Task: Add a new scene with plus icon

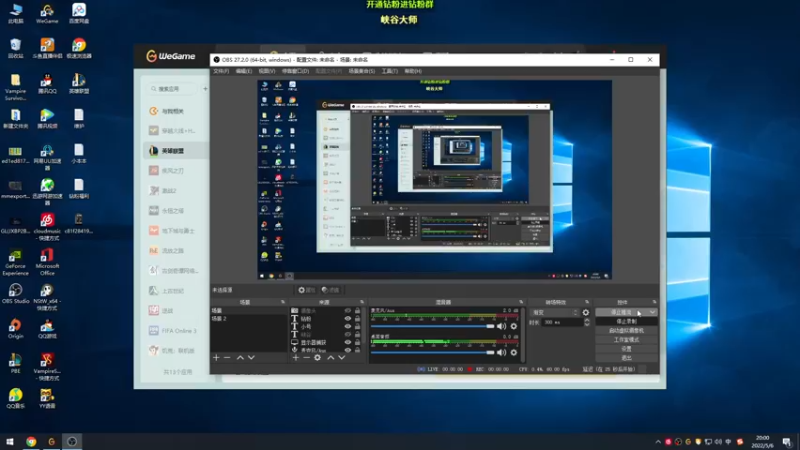Action: 216,358
